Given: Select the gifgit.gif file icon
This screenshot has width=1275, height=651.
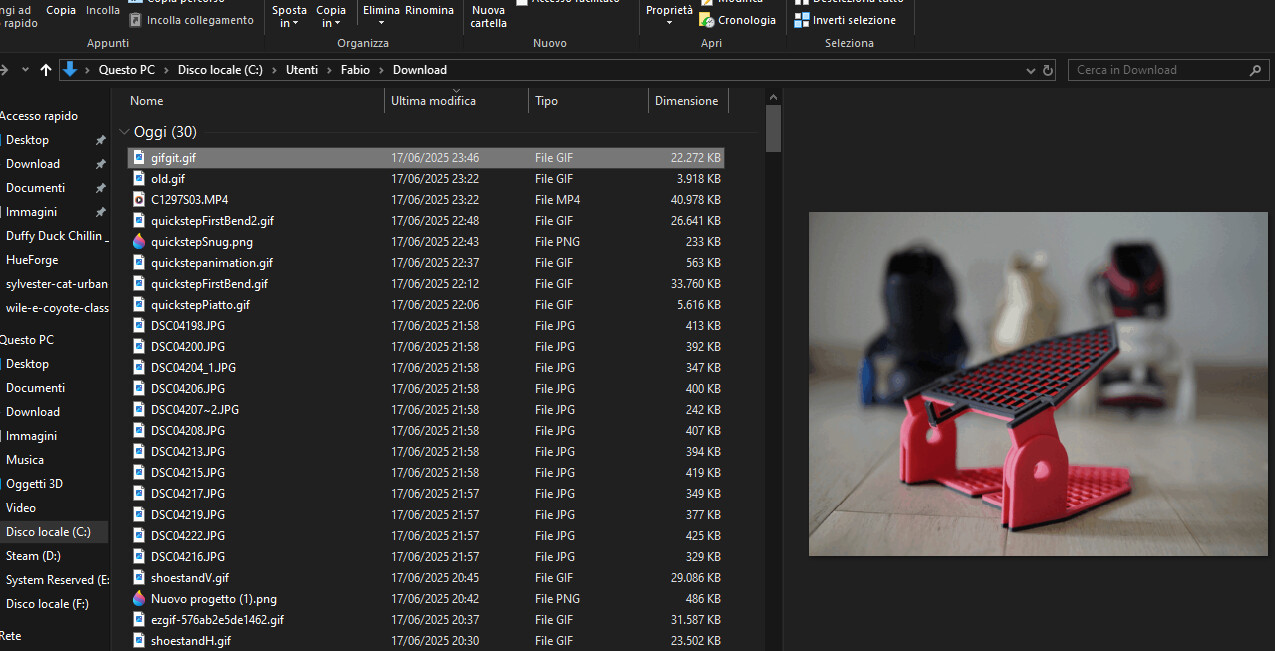Looking at the screenshot, I should tap(140, 158).
